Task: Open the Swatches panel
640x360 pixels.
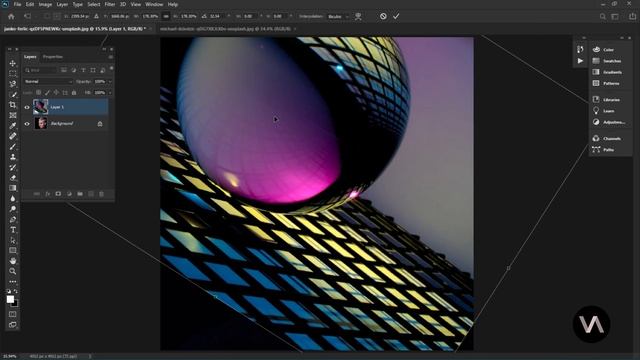Action: 607,61
